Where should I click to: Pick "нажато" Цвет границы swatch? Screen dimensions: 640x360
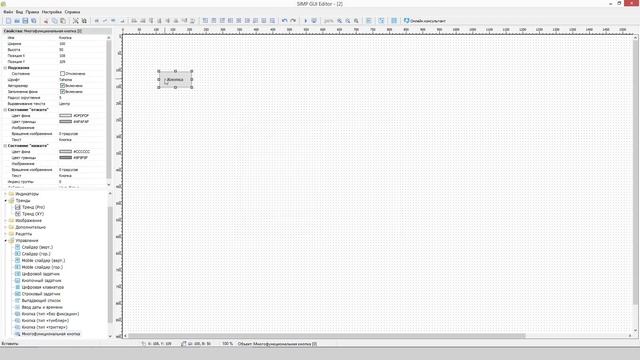tap(65, 158)
